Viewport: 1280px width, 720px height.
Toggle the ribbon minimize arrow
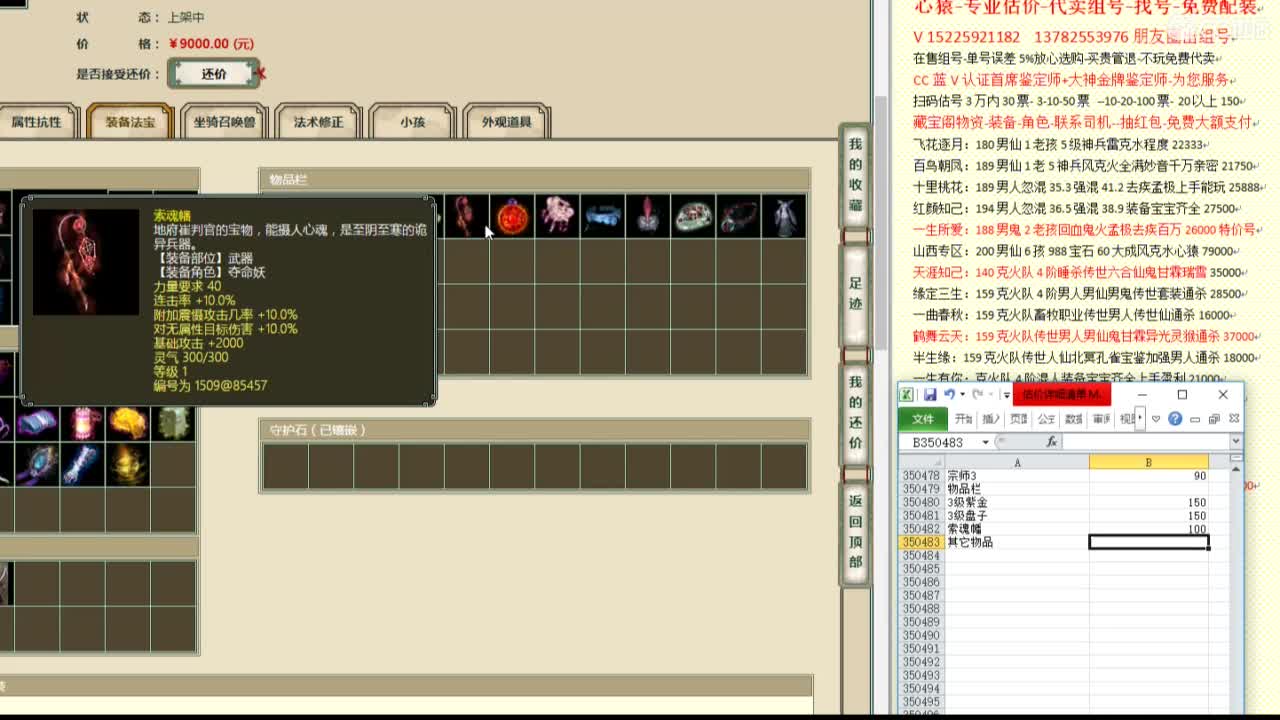[x=1156, y=419]
